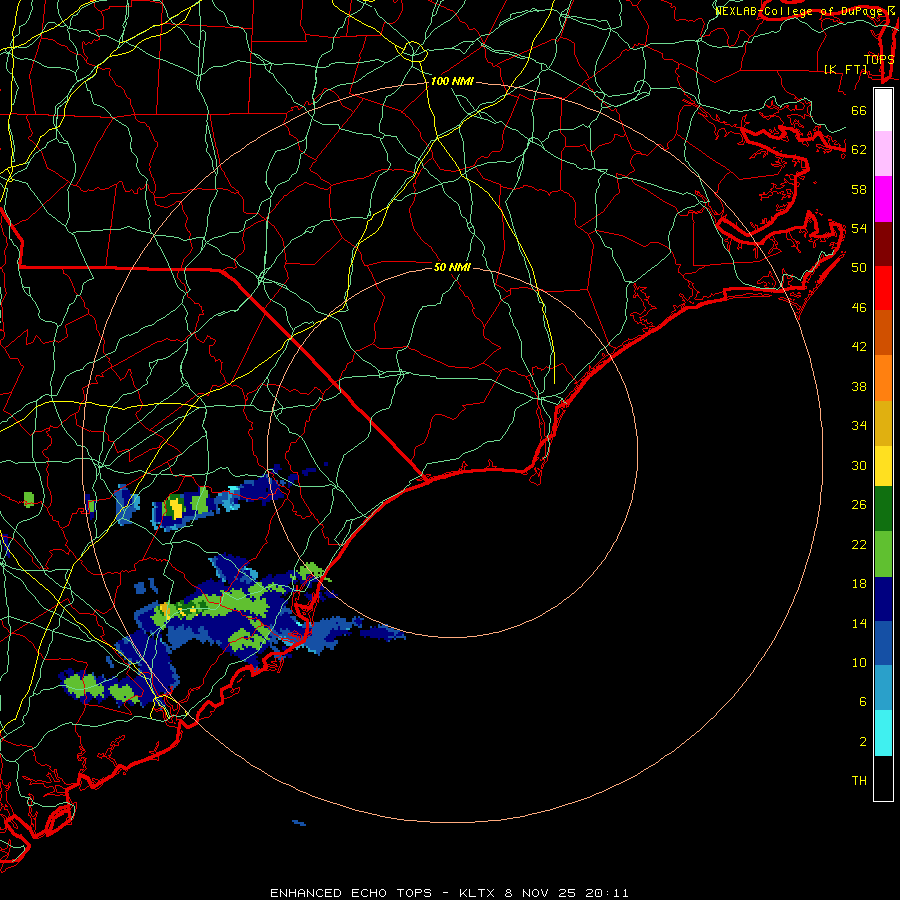Click the light pink 62 kft legend swatch
The image size is (900, 900).
coord(883,154)
